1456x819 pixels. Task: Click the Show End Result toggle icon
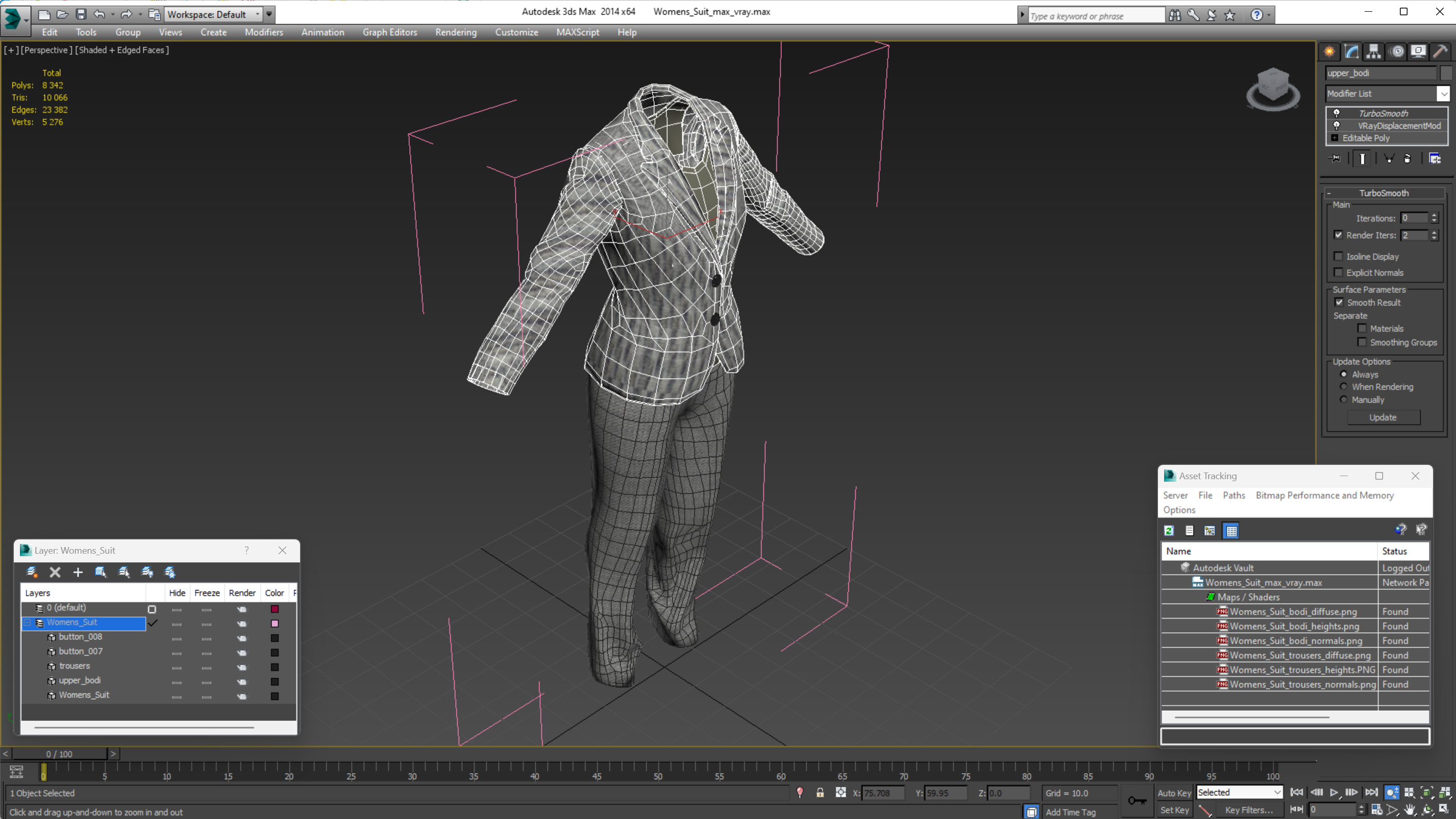tap(1362, 158)
